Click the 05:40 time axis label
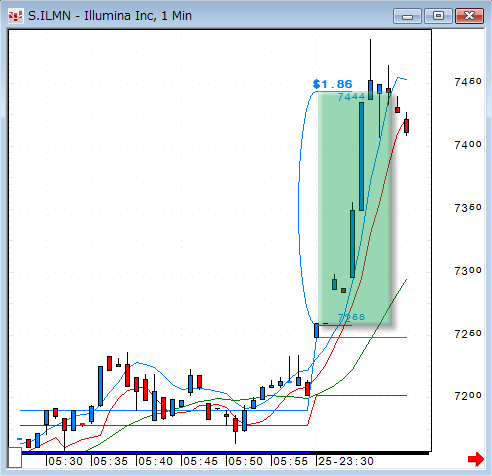Viewport: 492px width, 476px height. [x=155, y=461]
